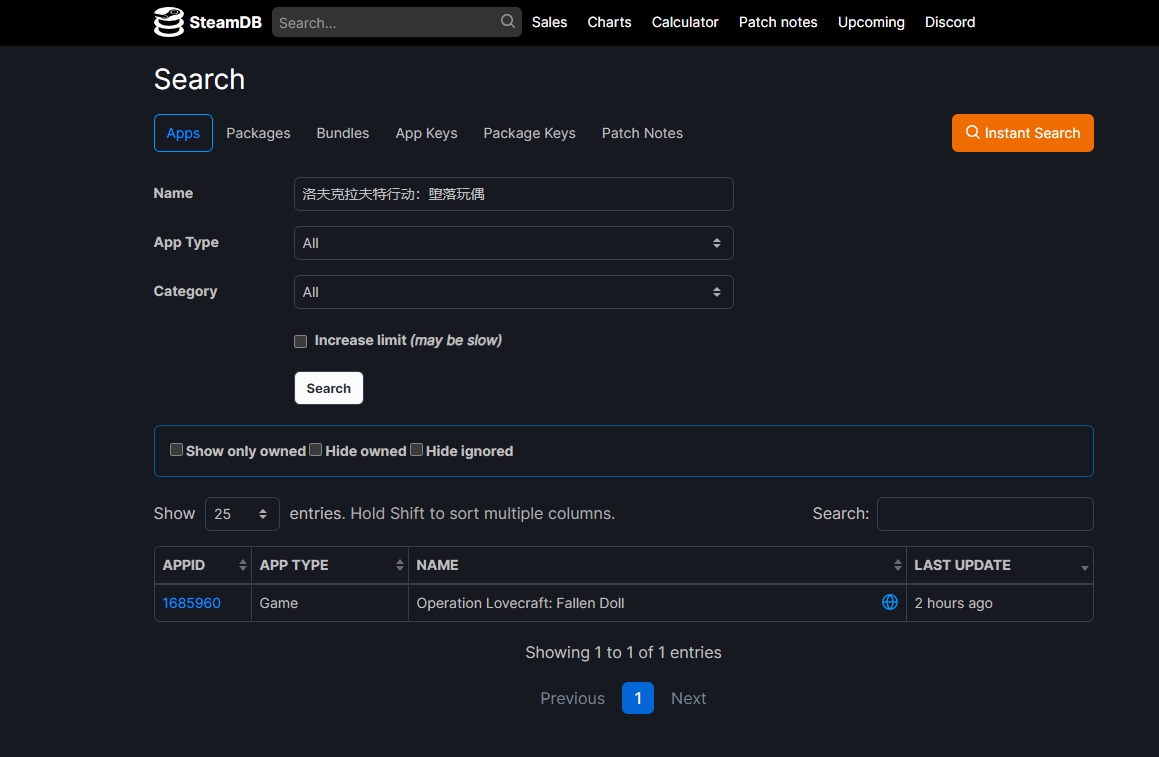Open Calculator in top navigation
This screenshot has width=1159, height=757.
684,22
